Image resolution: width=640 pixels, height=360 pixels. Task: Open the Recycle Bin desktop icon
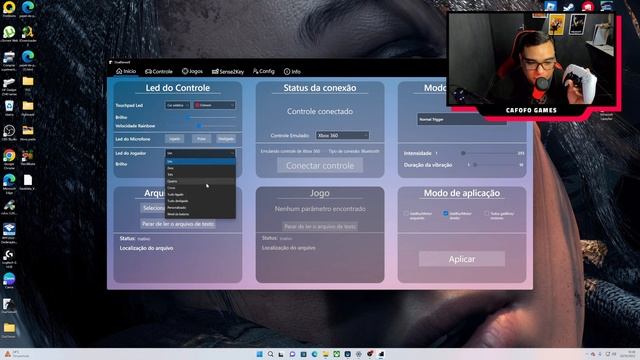[x=9, y=108]
